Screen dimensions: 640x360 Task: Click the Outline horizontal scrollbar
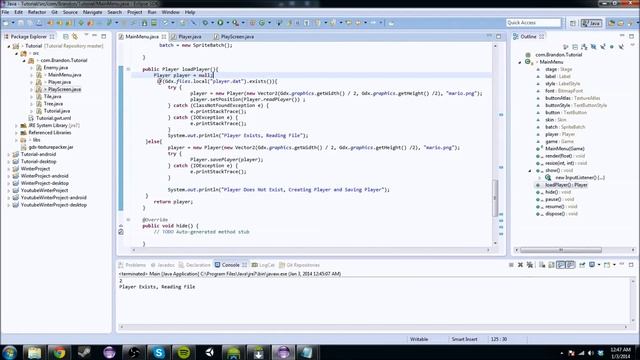[560, 250]
